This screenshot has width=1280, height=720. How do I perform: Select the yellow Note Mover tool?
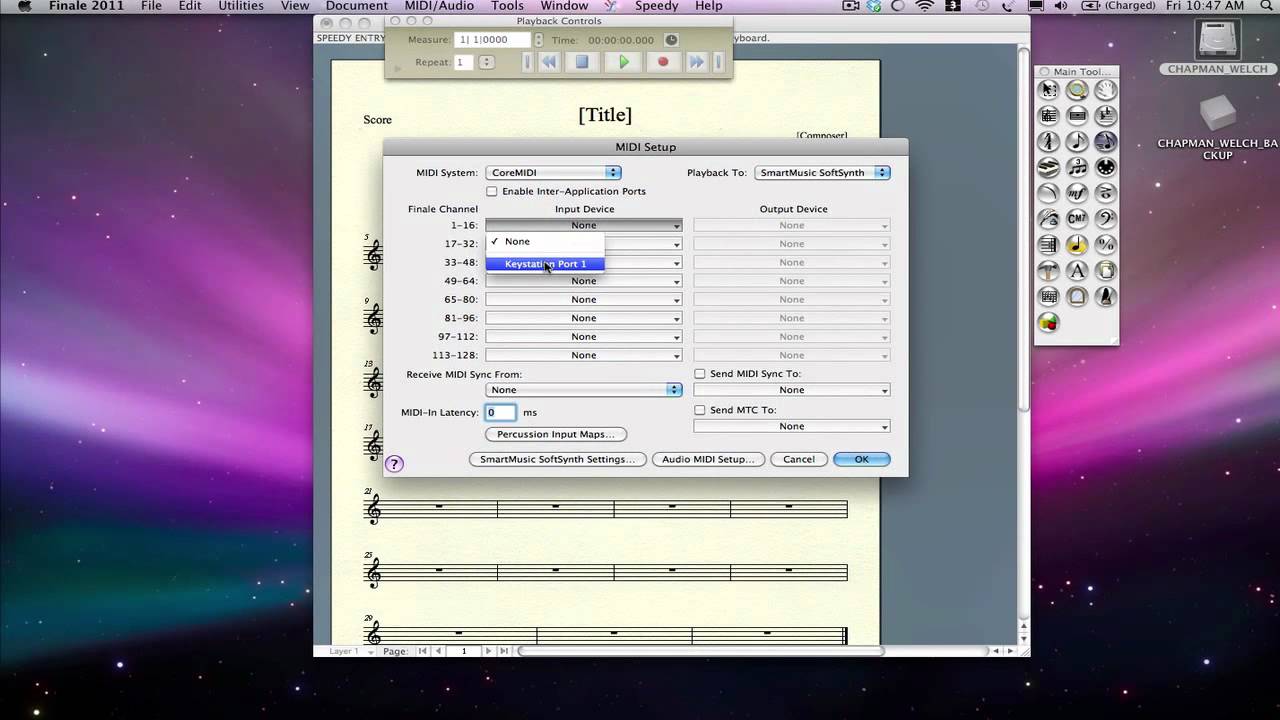coord(1077,245)
